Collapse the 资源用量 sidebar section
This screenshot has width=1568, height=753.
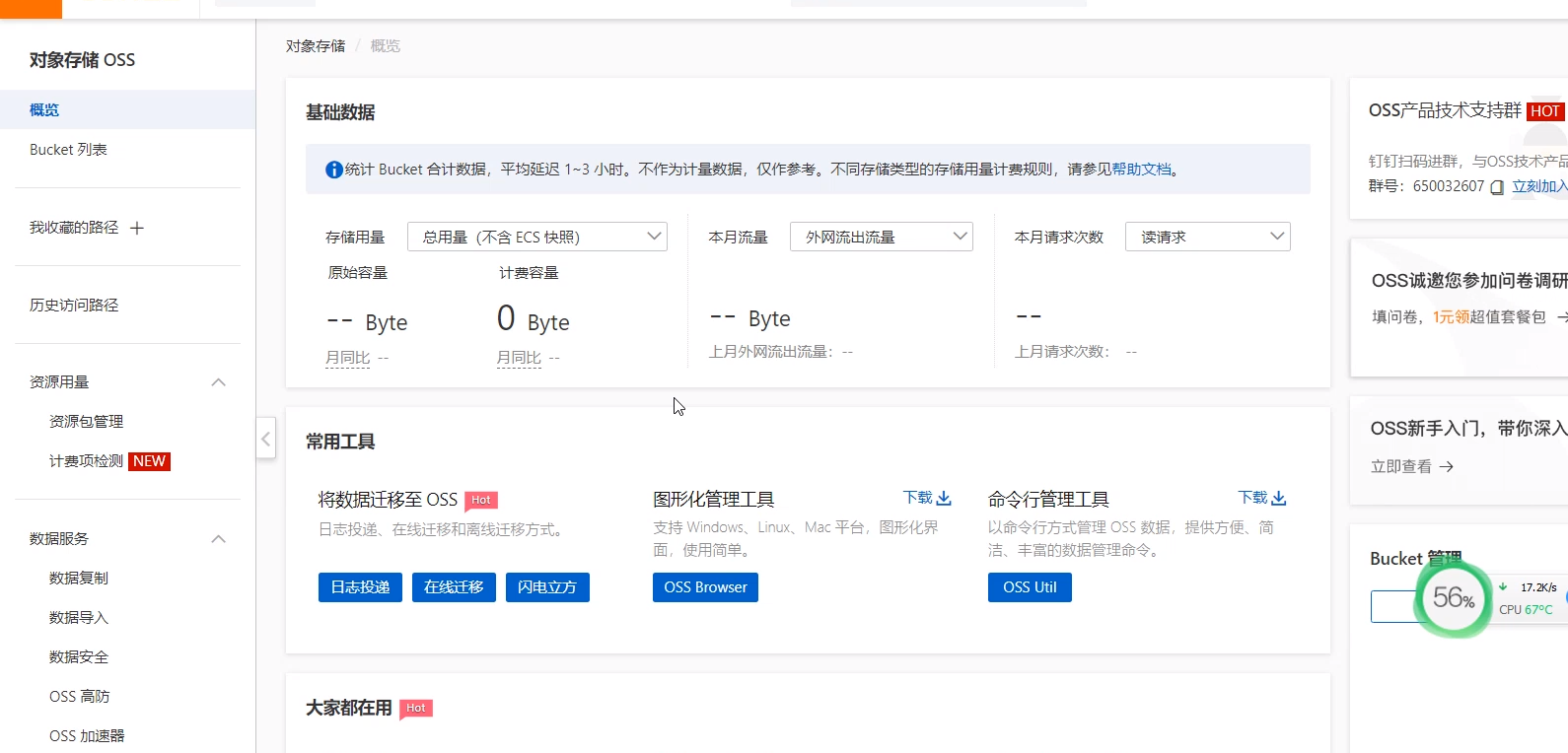click(x=219, y=382)
